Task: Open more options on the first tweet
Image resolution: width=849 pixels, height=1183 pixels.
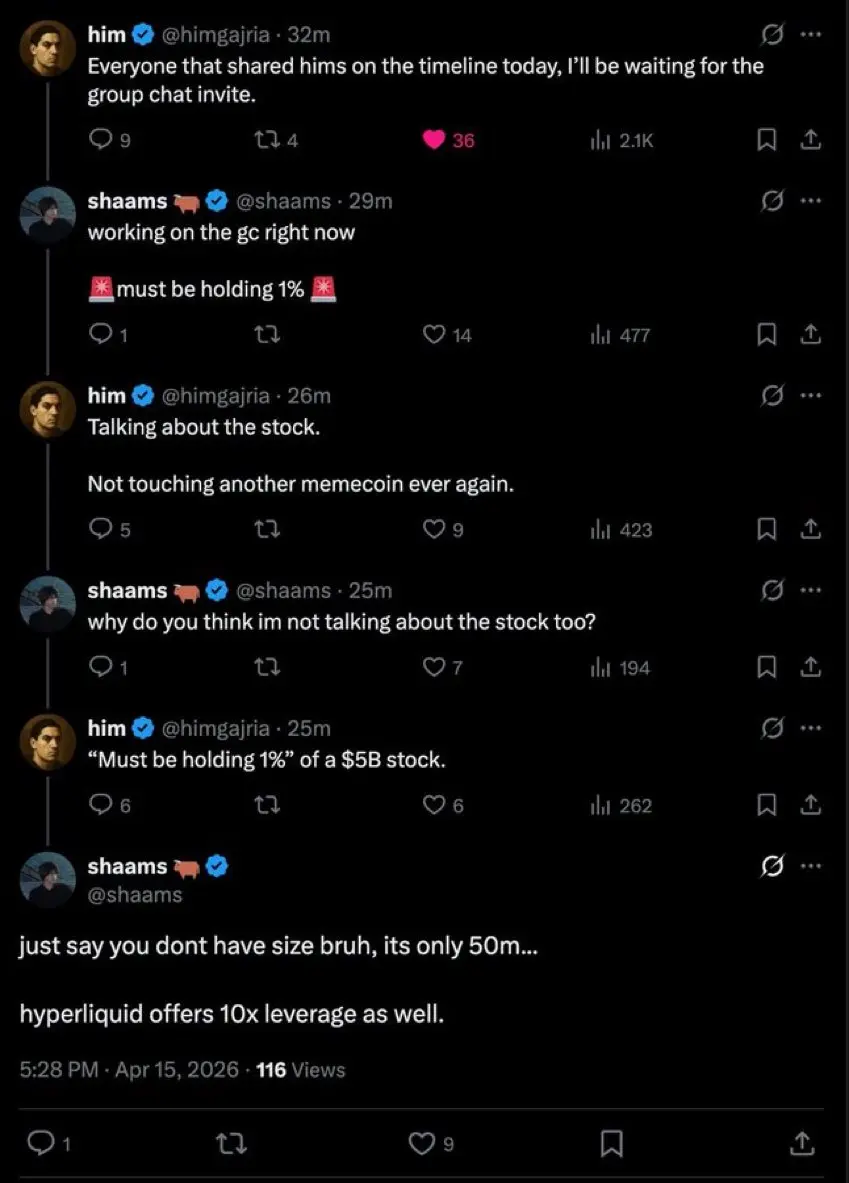Action: point(811,35)
